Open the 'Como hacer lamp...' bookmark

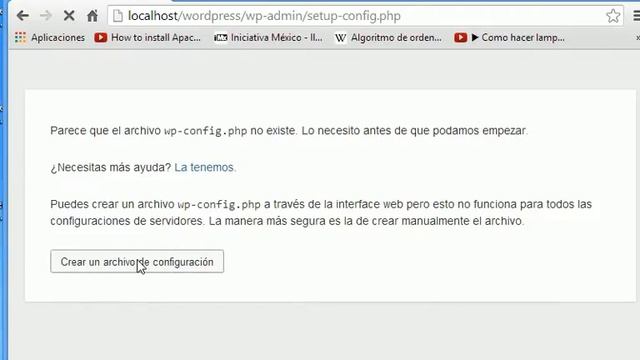(509, 38)
